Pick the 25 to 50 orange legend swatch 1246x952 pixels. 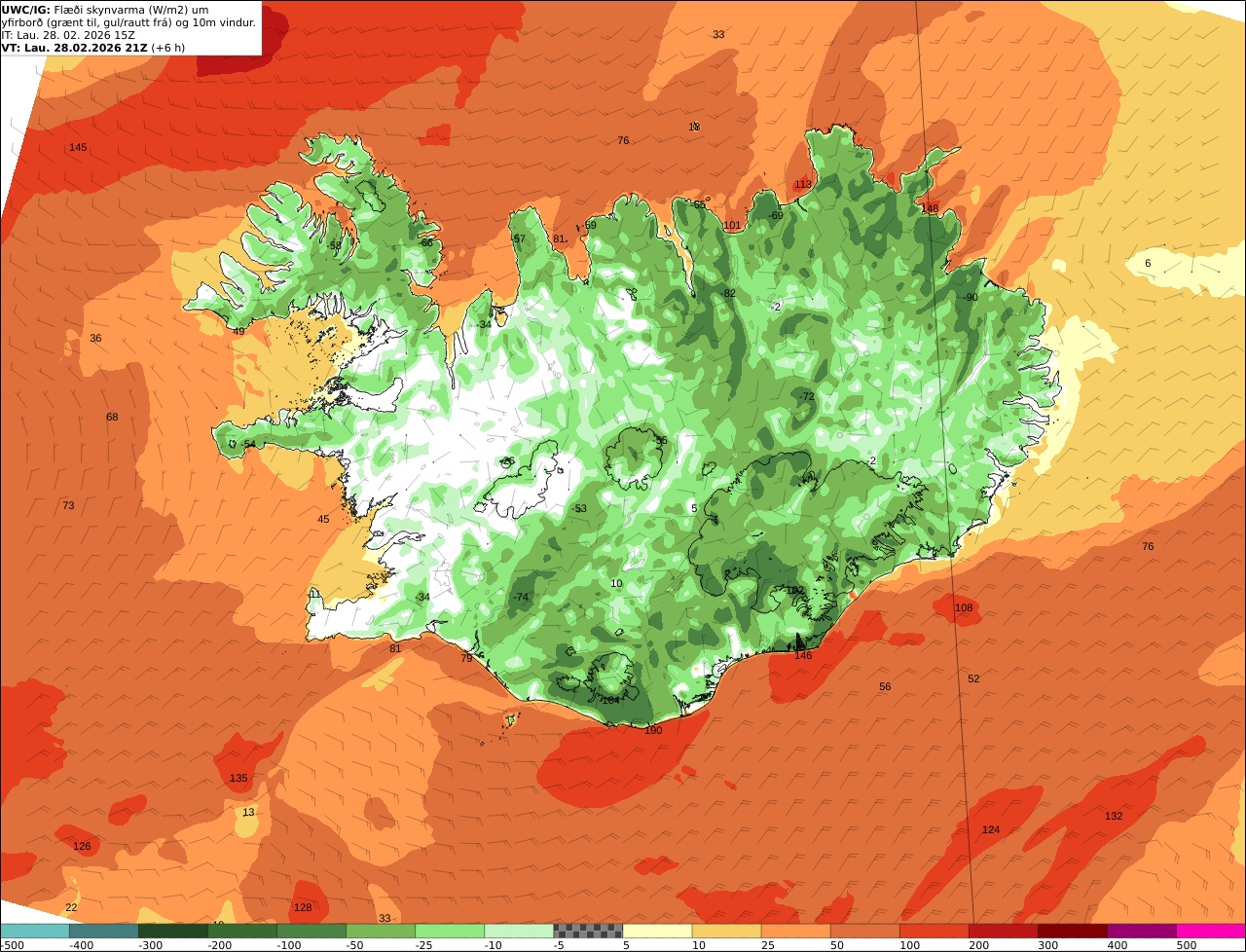click(x=795, y=931)
